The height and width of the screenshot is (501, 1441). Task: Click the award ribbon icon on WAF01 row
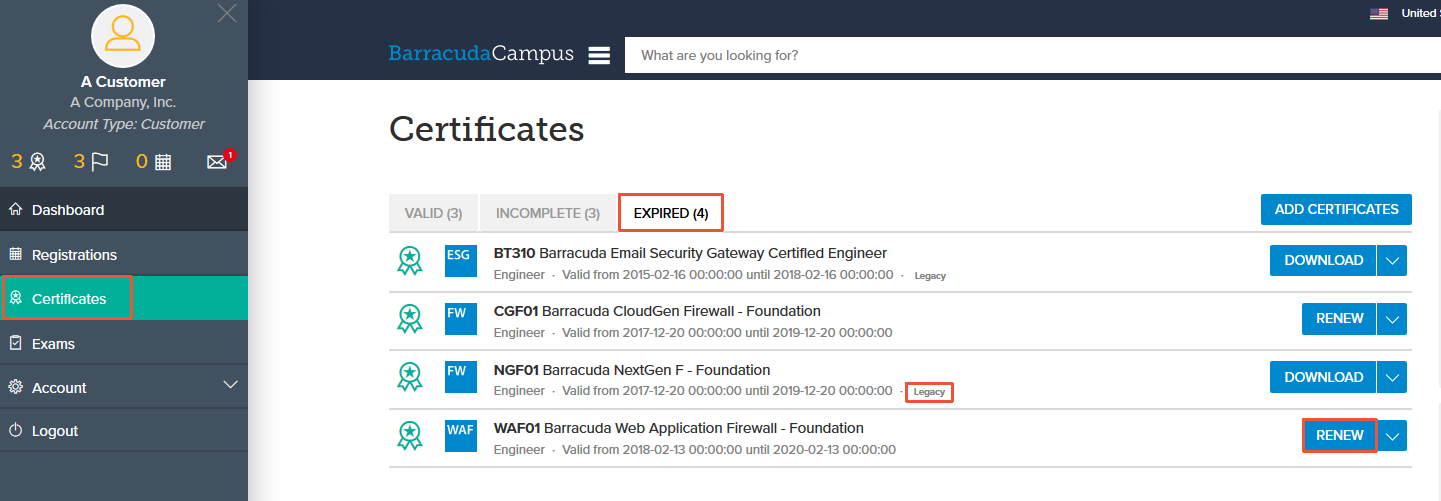pos(410,436)
